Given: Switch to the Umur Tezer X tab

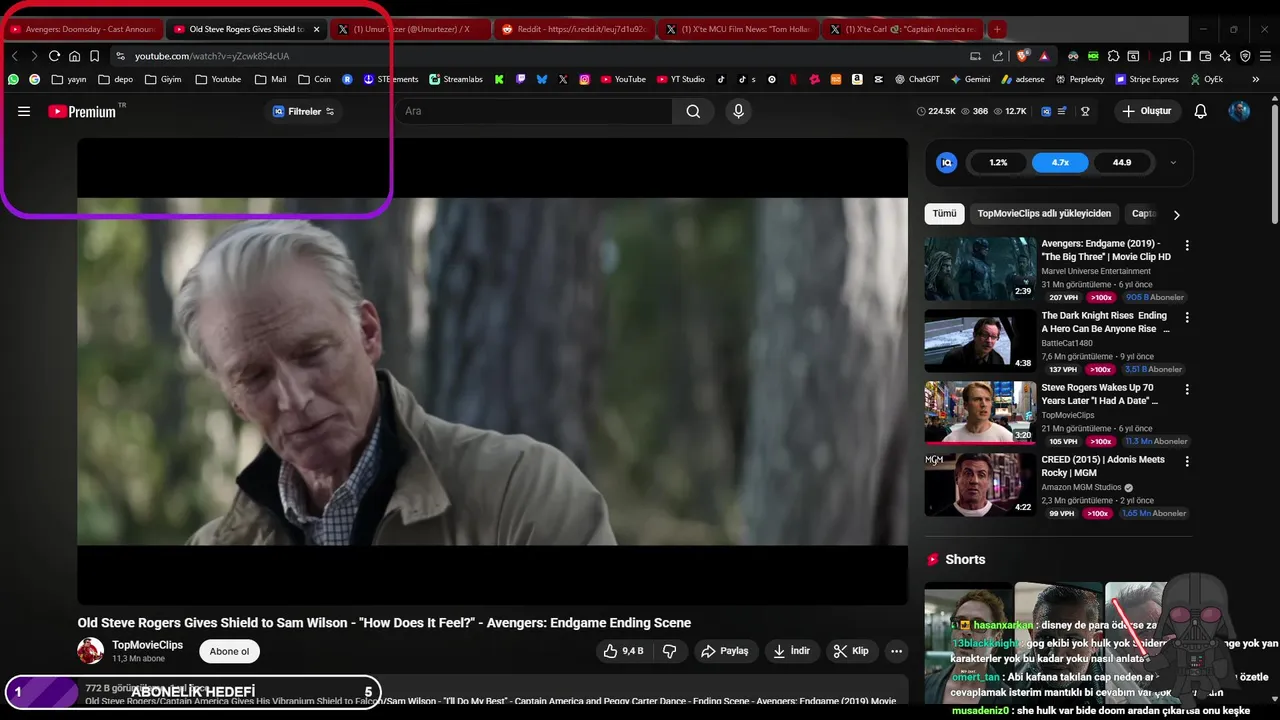Looking at the screenshot, I should coord(410,29).
